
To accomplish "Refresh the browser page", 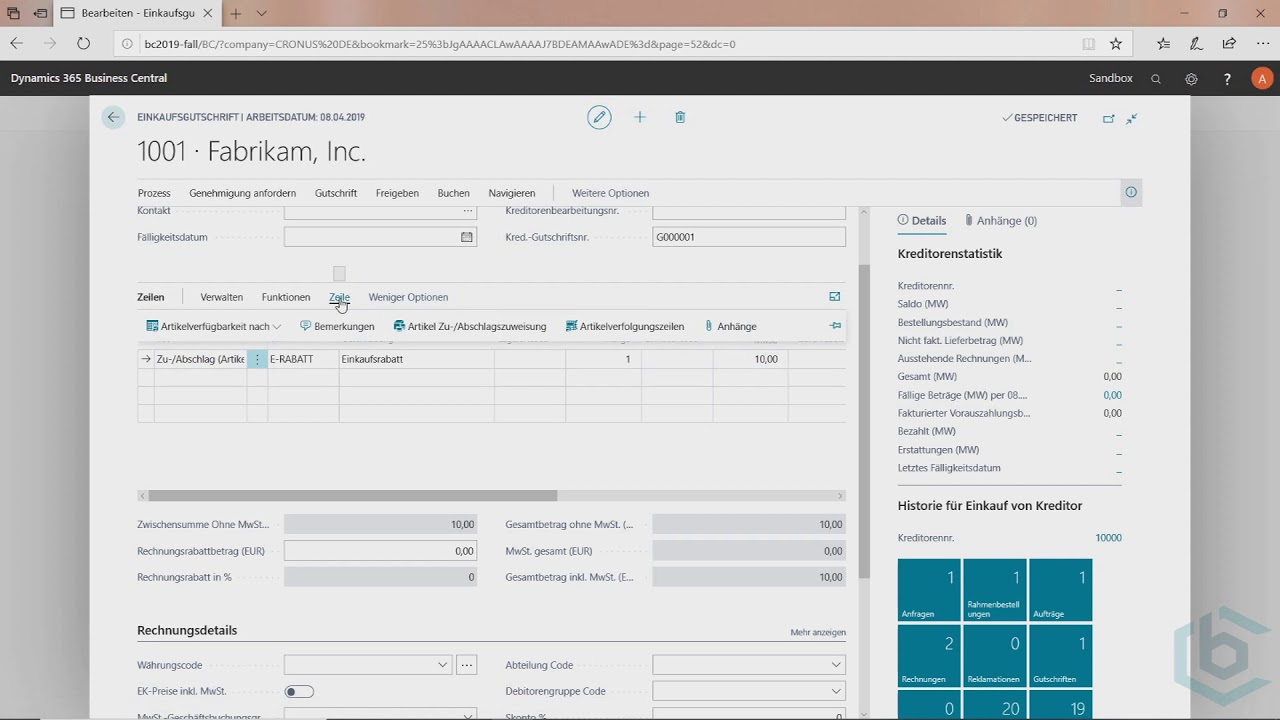I will click(83, 44).
